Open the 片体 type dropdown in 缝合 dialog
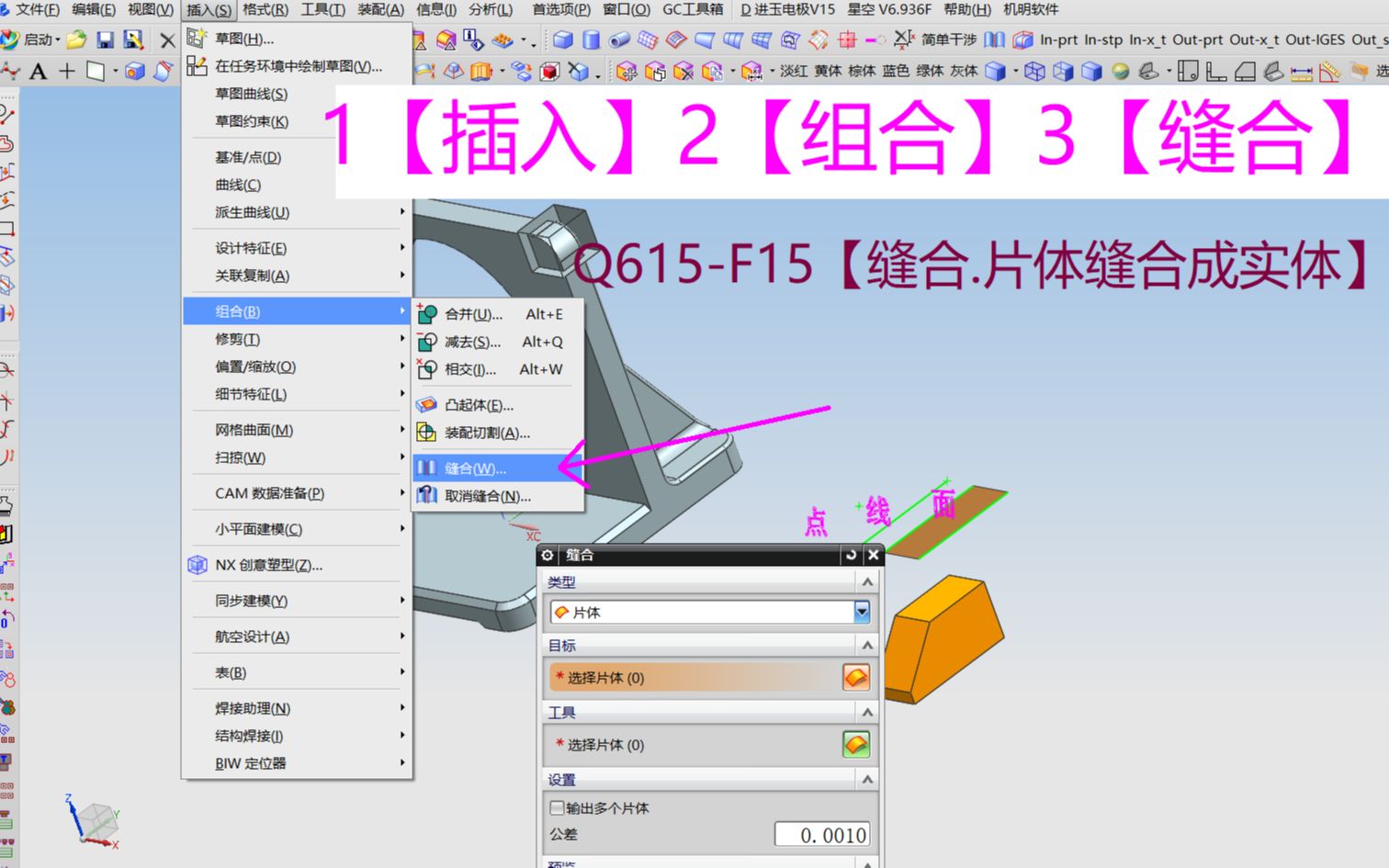Image resolution: width=1389 pixels, height=868 pixels. pos(861,612)
